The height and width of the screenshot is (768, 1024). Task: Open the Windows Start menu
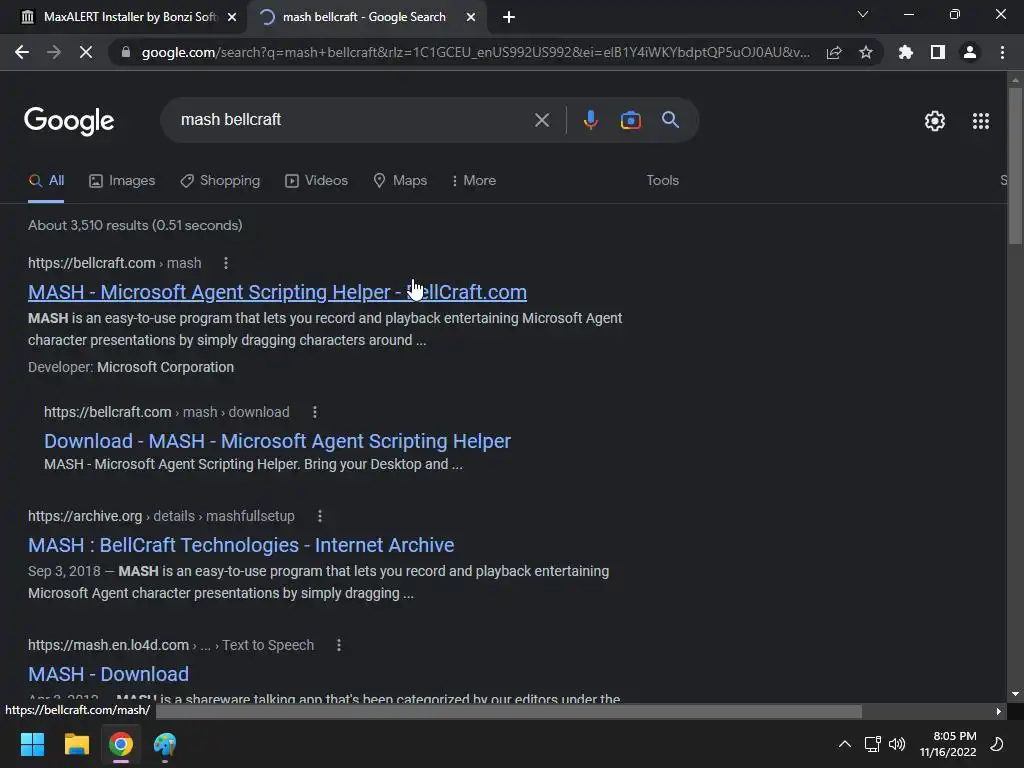point(32,744)
